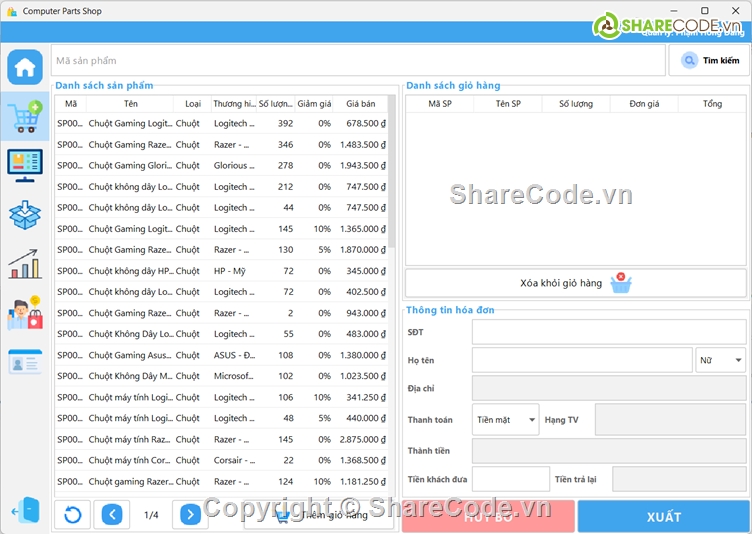Click the logout door icon
Image resolution: width=752 pixels, height=534 pixels.
click(25, 510)
